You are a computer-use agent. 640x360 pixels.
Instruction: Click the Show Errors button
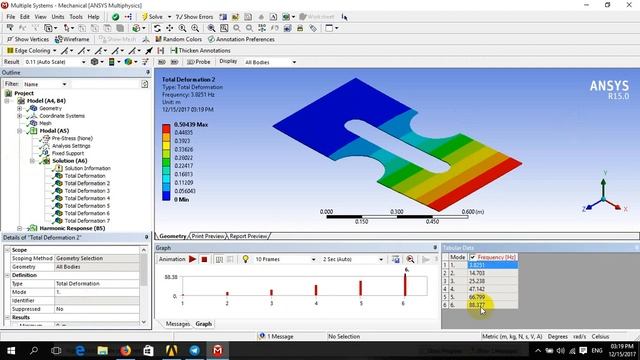[x=194, y=17]
